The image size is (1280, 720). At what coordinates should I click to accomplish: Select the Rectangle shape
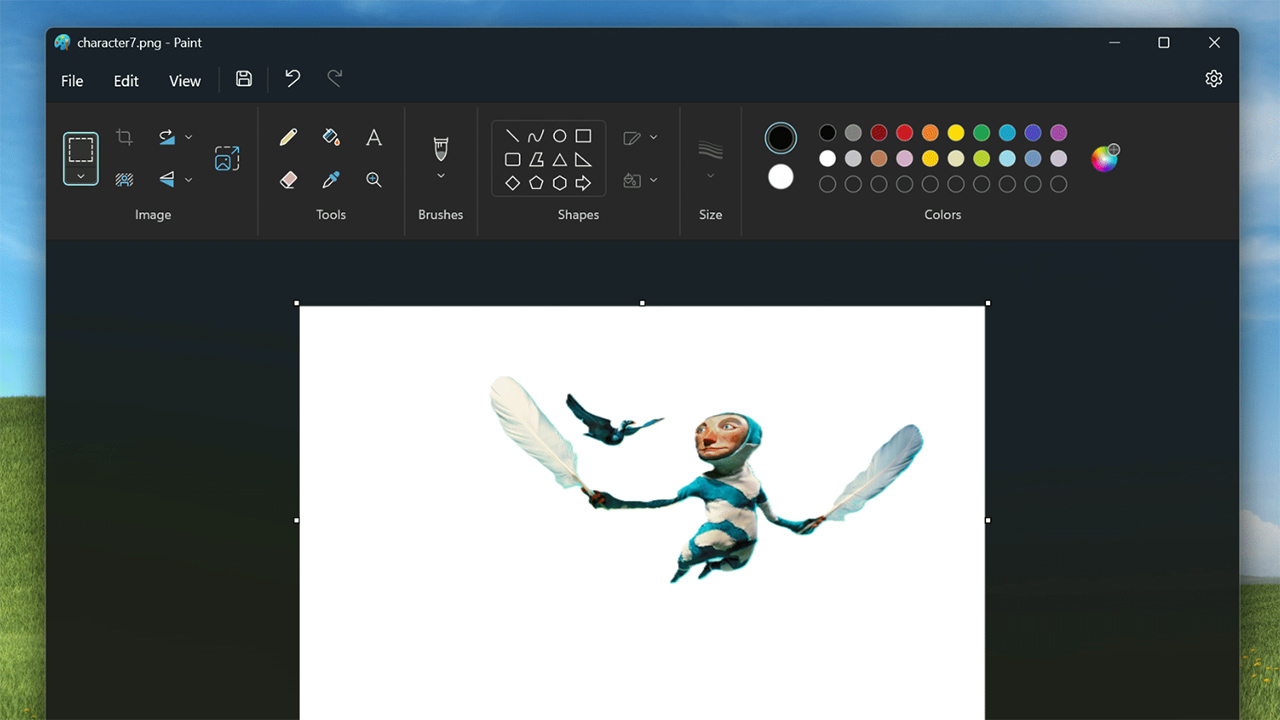583,136
